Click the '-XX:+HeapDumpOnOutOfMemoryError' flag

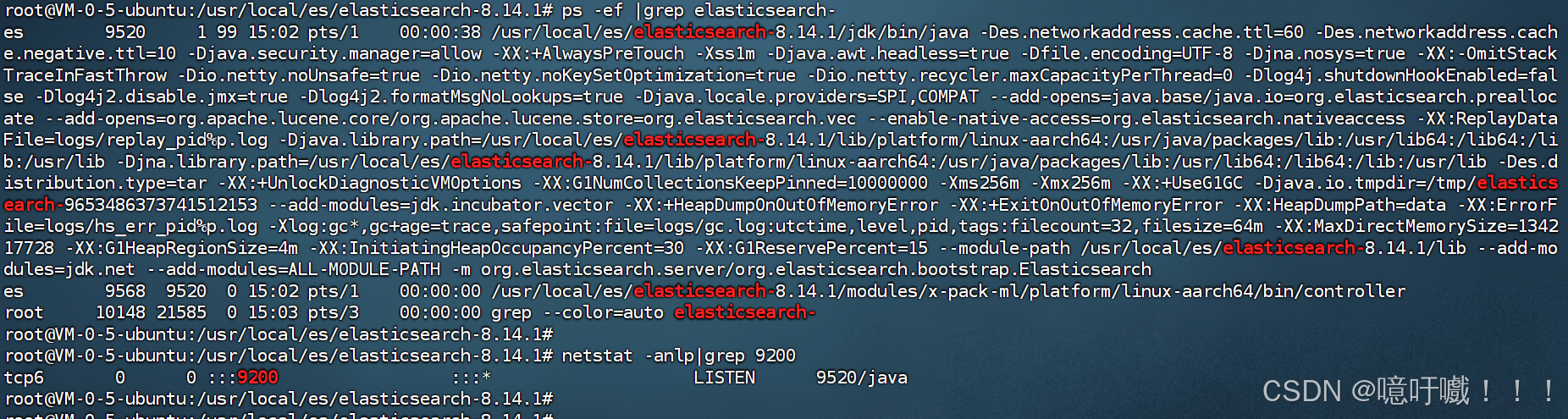coord(781,205)
